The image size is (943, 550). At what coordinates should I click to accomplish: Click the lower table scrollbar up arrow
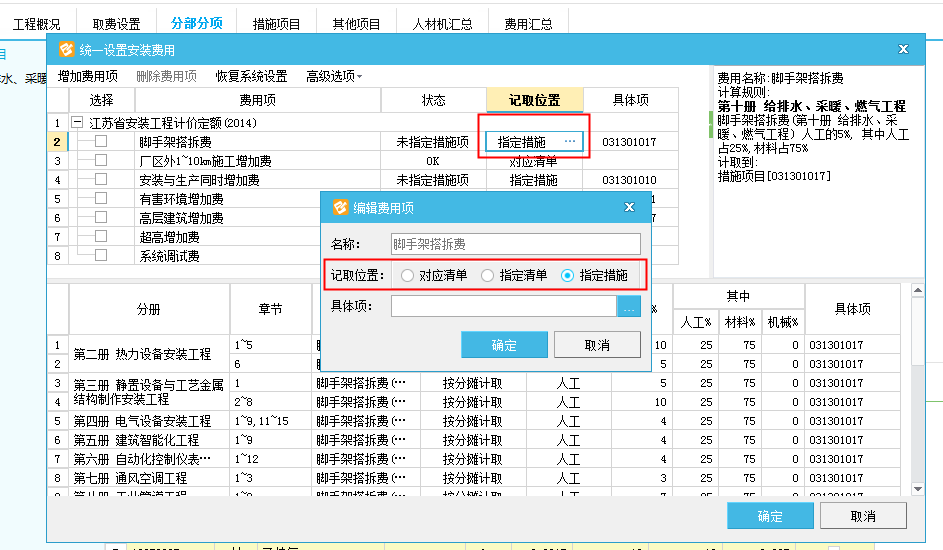(x=918, y=291)
